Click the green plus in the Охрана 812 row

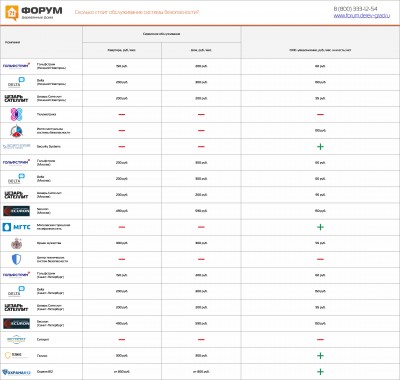point(320,372)
